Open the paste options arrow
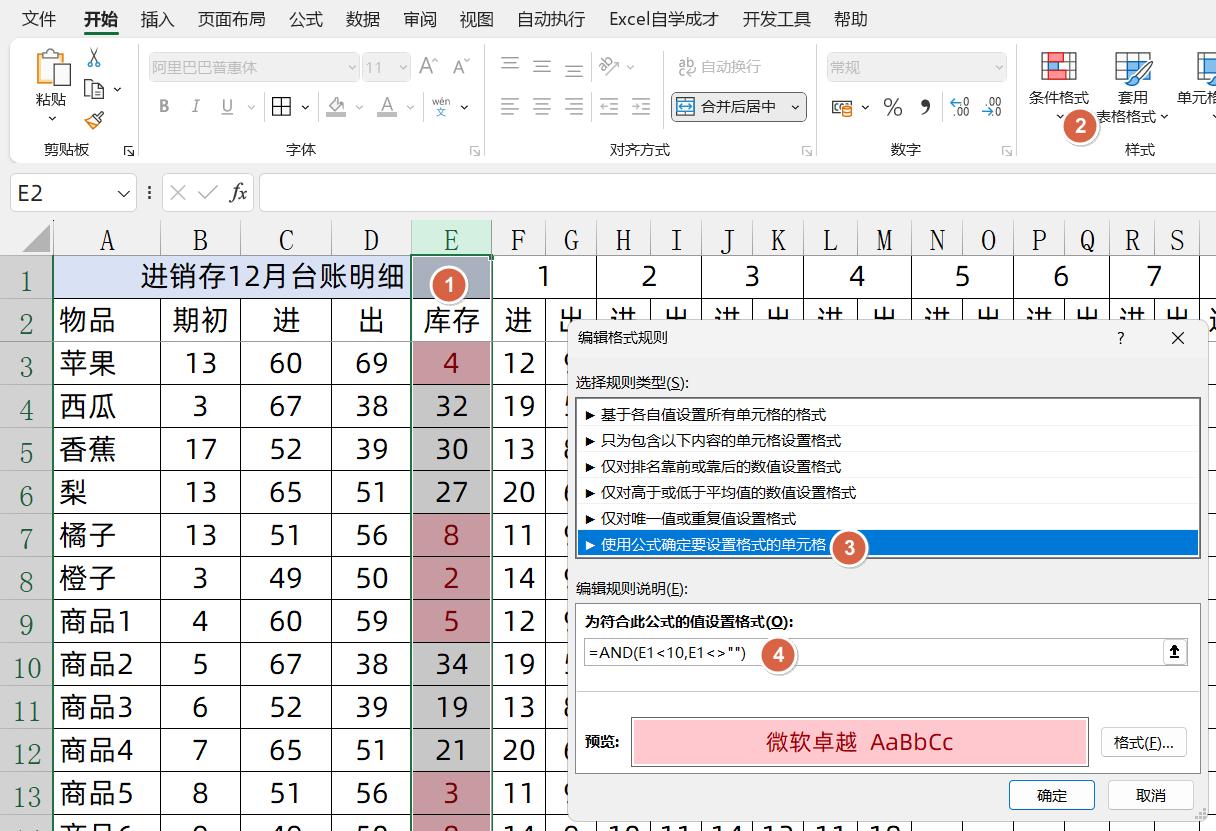The width and height of the screenshot is (1216, 831). [51, 118]
